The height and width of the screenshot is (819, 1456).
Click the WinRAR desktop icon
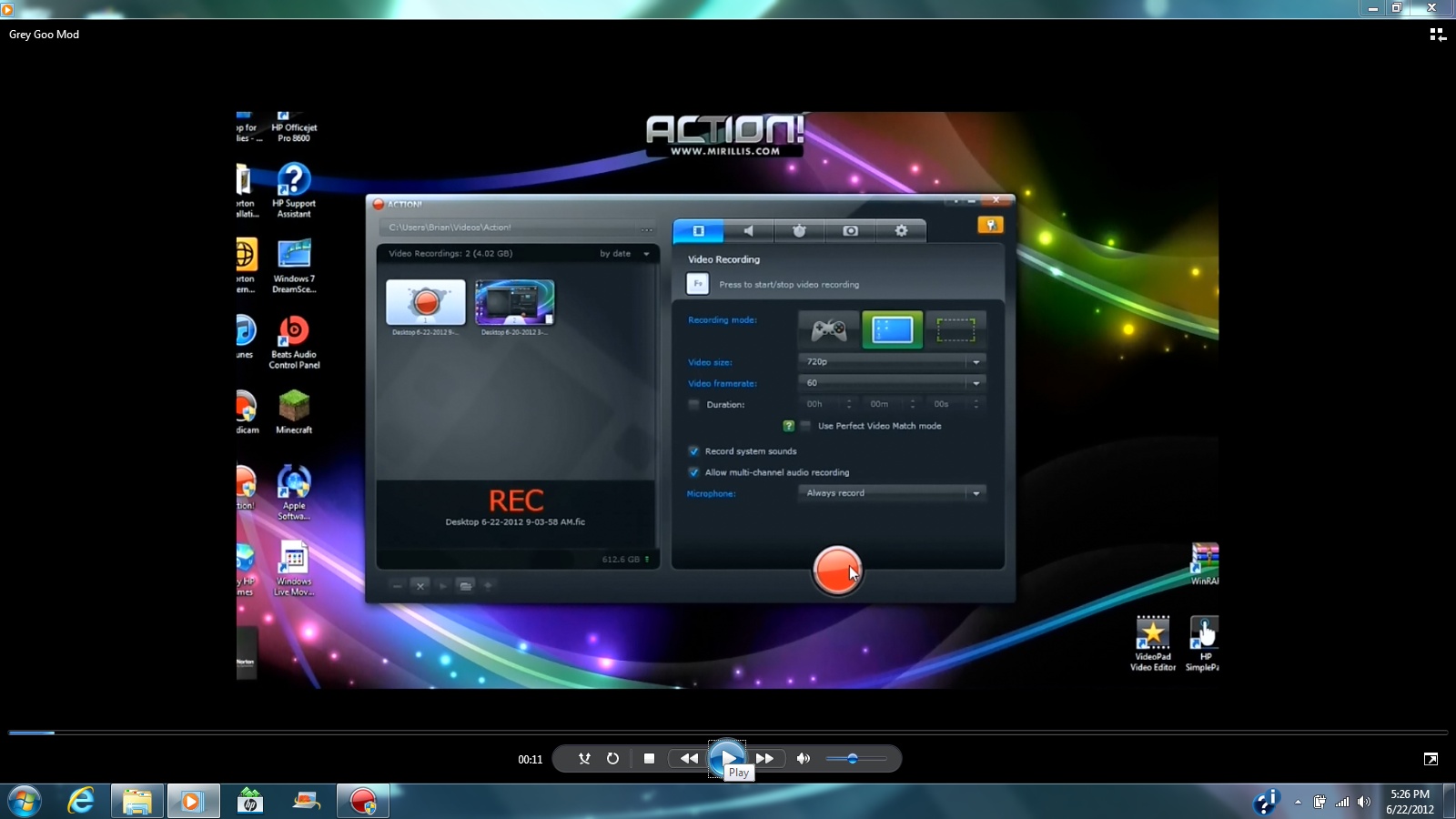coord(1205,564)
